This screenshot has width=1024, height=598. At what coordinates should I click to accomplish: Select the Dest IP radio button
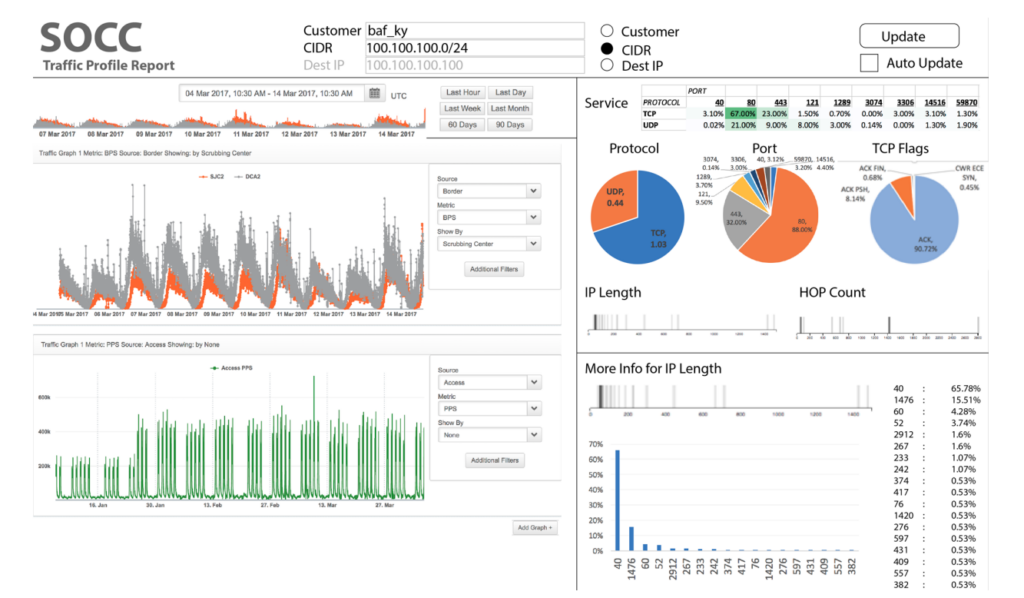606,65
